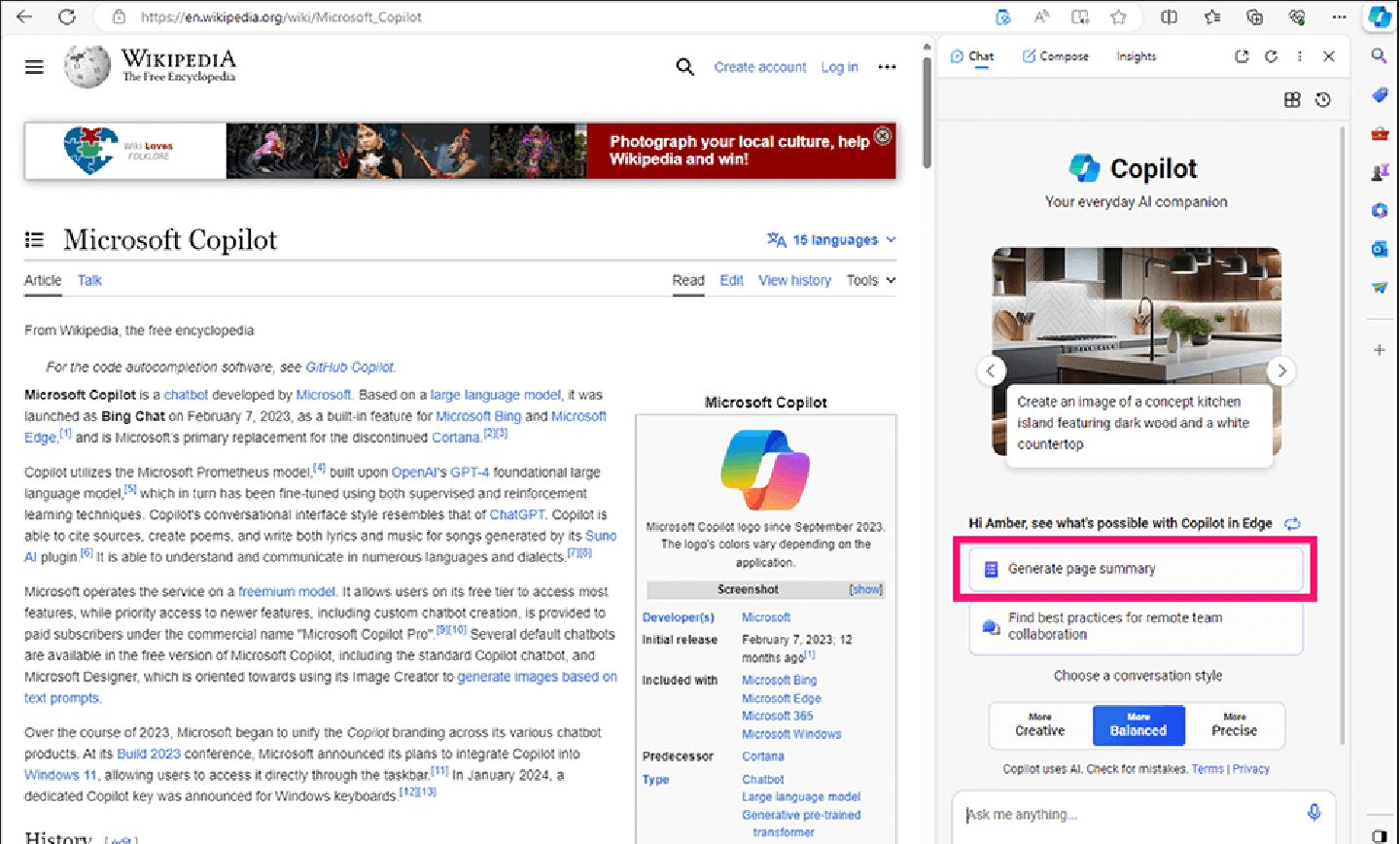Open Copilot in a new tab
Image resolution: width=1400 pixels, height=844 pixels.
coord(1242,56)
